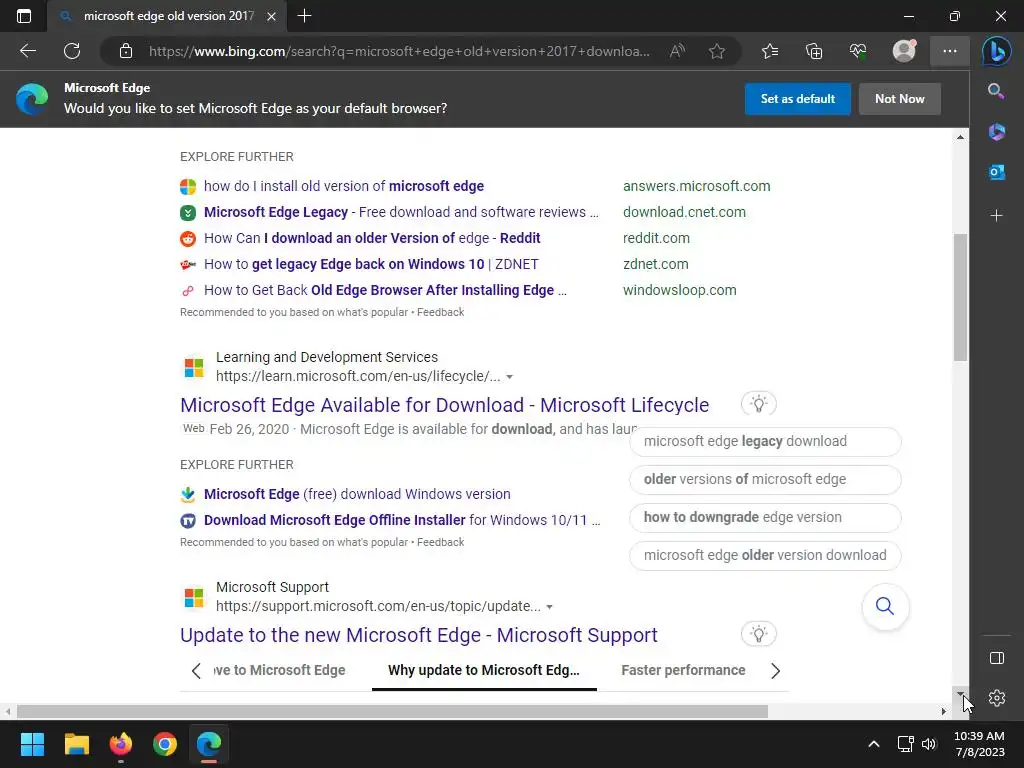Open Download Microsoft Edge Offline Installer link
Viewport: 1024px width, 768px height.
(x=402, y=520)
